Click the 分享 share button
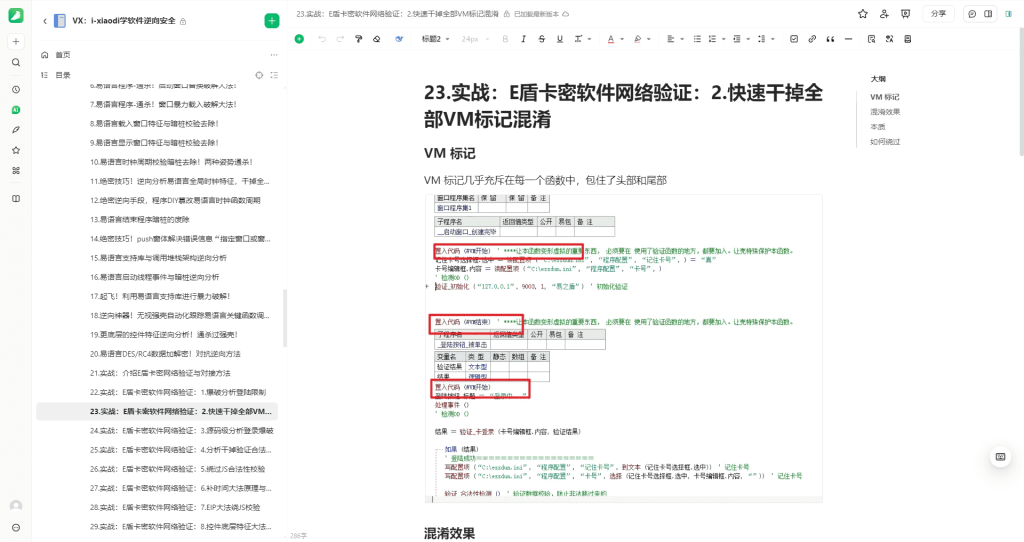1024x542 pixels. point(937,14)
